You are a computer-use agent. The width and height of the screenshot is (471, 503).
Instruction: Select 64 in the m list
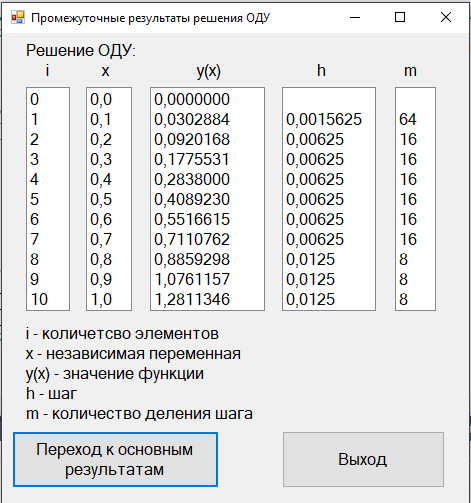408,119
